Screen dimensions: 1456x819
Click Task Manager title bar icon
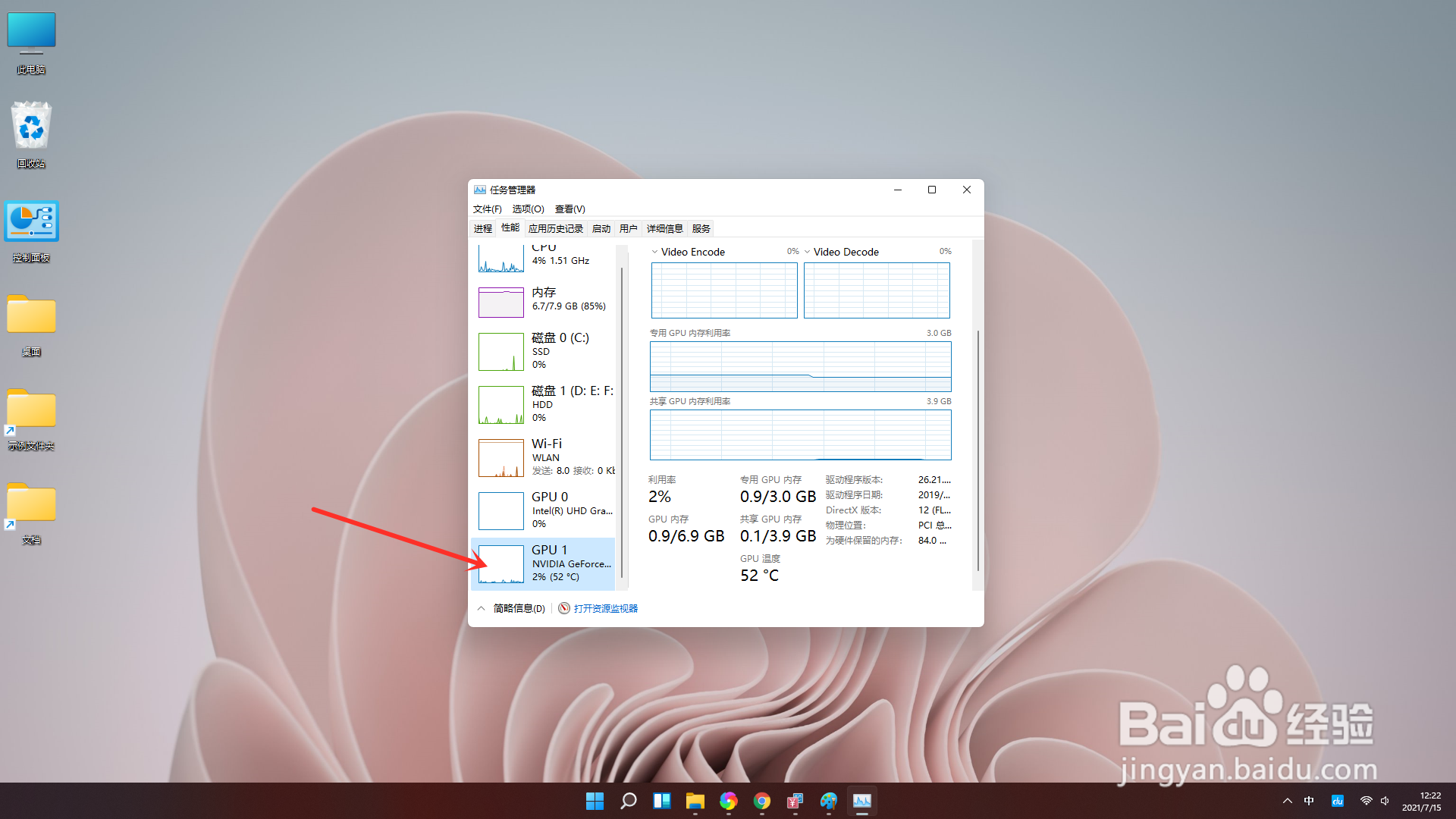point(480,190)
